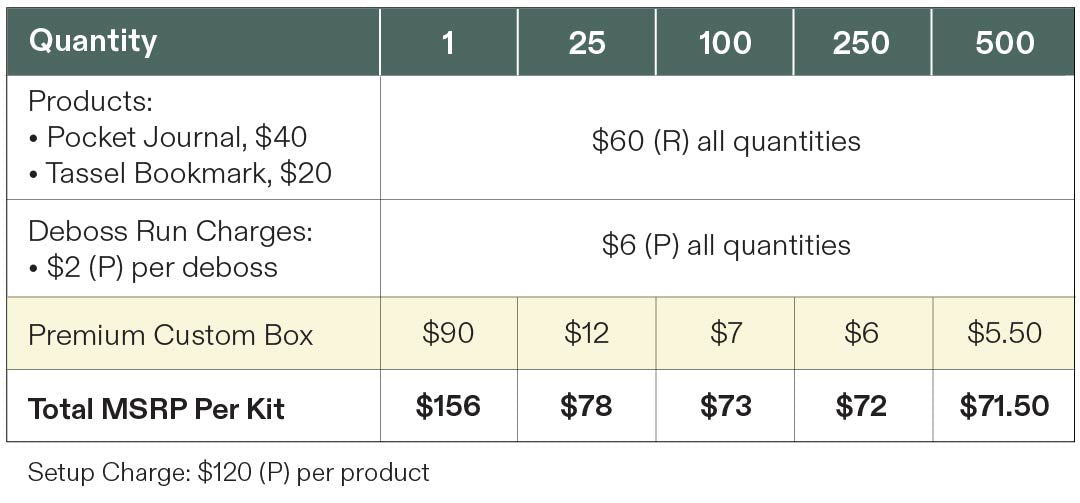Click the Total MSRP Per Kit label
The height and width of the screenshot is (503, 1080).
pos(156,408)
